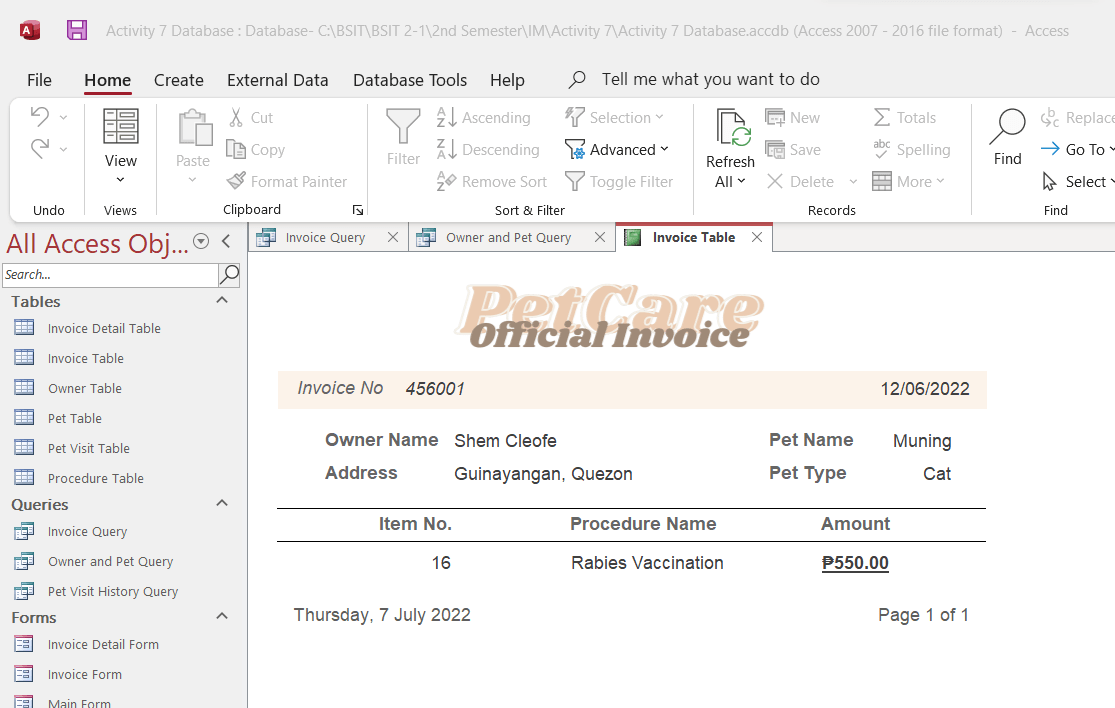Open the Pet Visit Table

point(88,448)
